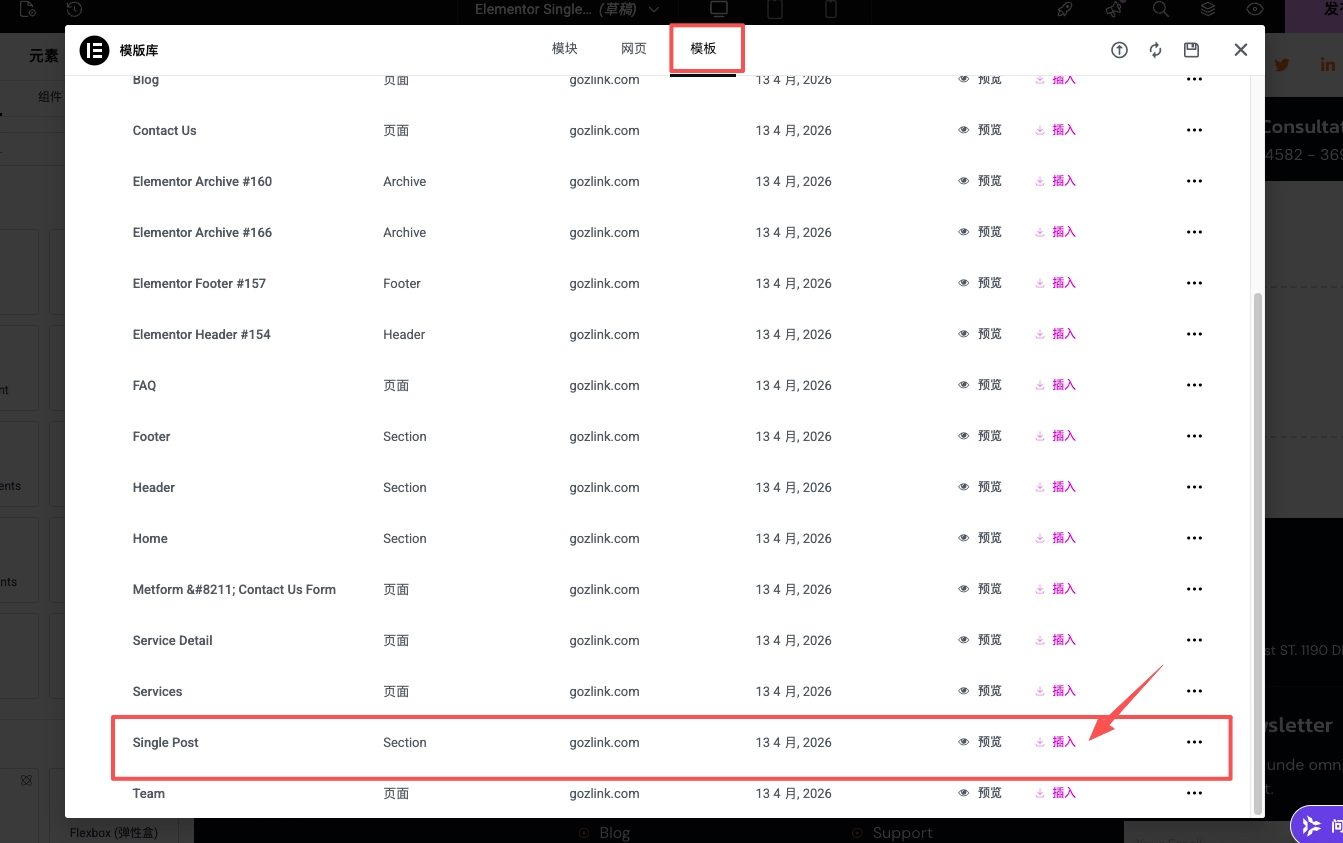
Task: Click the save template floppy disk icon
Action: pyautogui.click(x=1191, y=50)
